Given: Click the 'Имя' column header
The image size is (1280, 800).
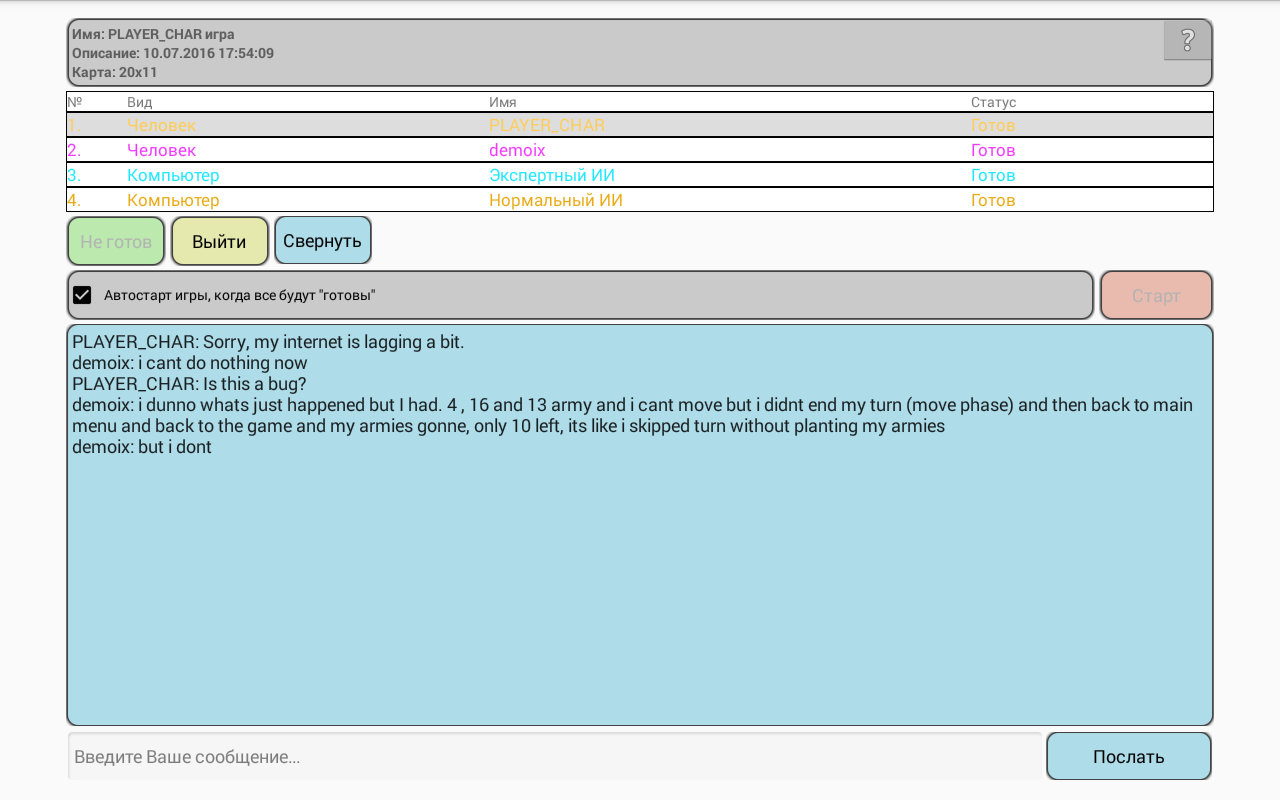Looking at the screenshot, I should click(500, 101).
